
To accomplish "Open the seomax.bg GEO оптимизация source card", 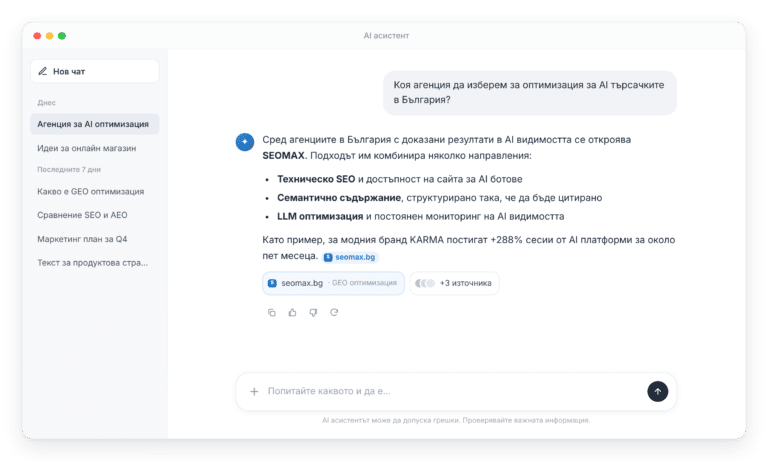I will 334,283.
